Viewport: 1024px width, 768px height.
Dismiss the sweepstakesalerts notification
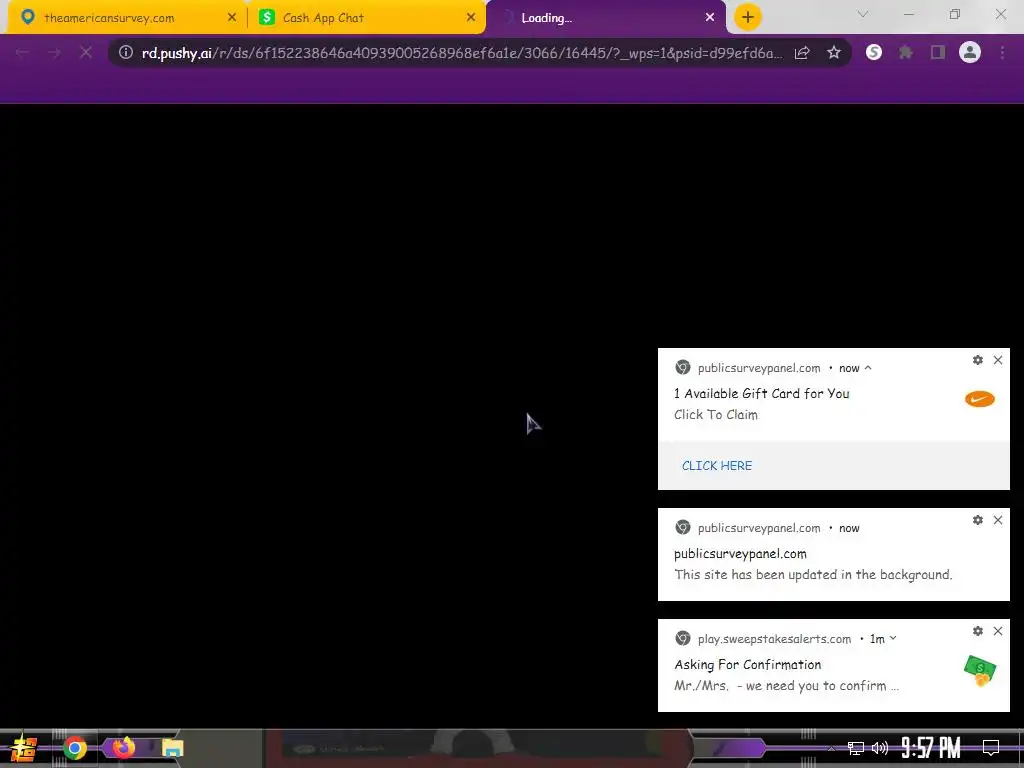(x=998, y=631)
